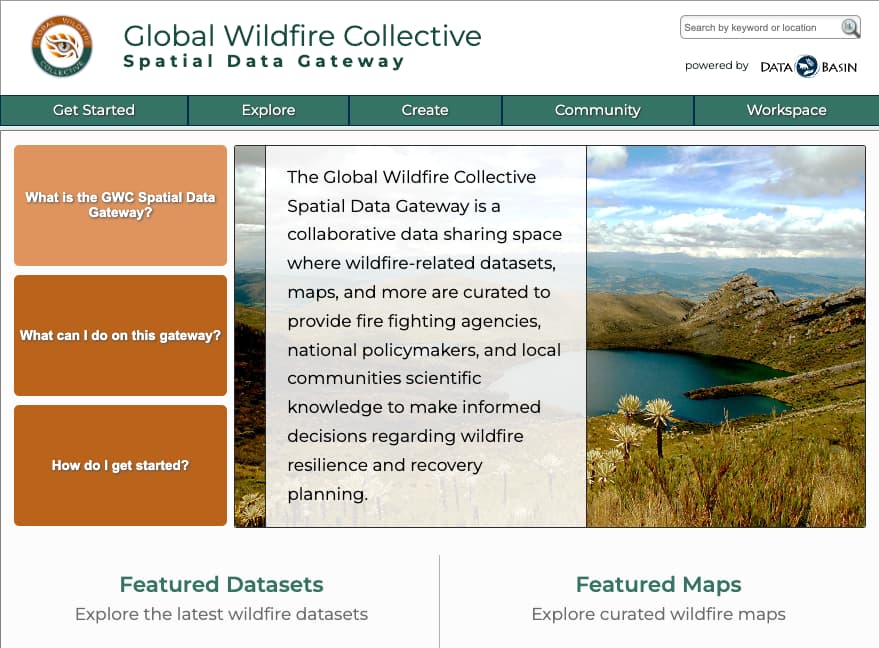Viewport: 879px width, 648px height.
Task: Click the magnifying glass search icon
Action: 850,28
